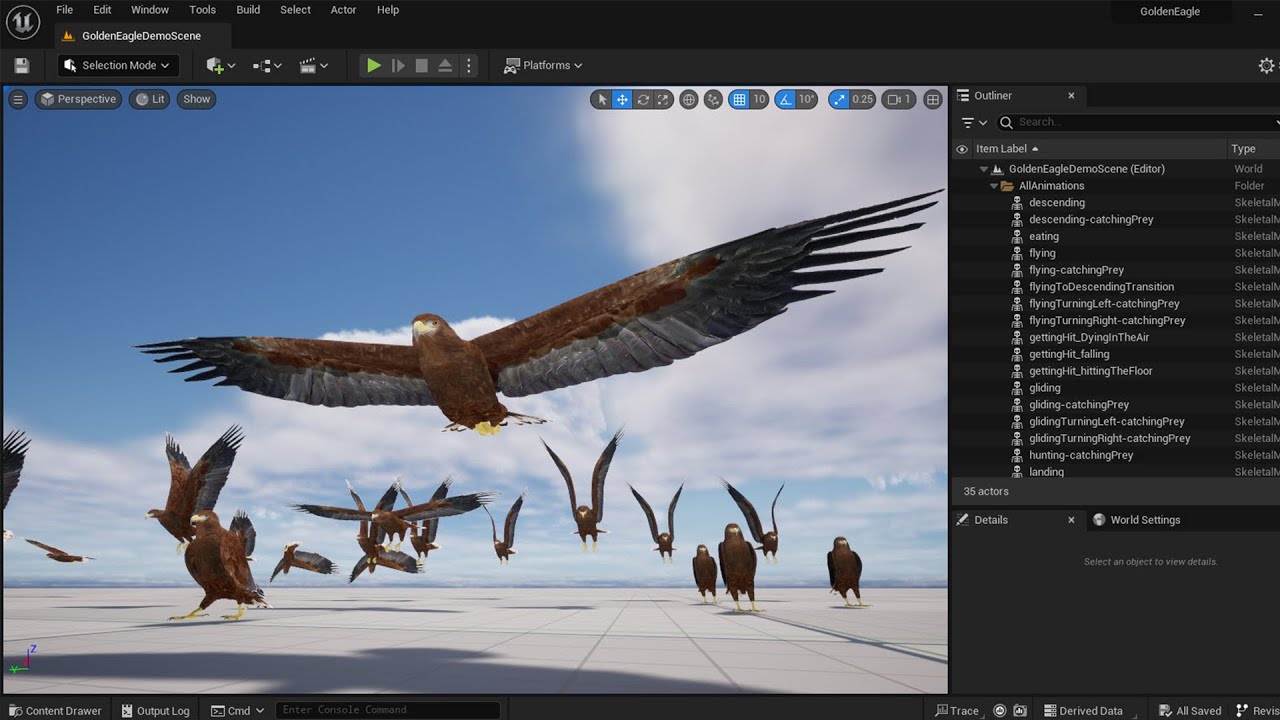Image resolution: width=1280 pixels, height=720 pixels.
Task: Change the grid snap size value 10
Action: (759, 99)
